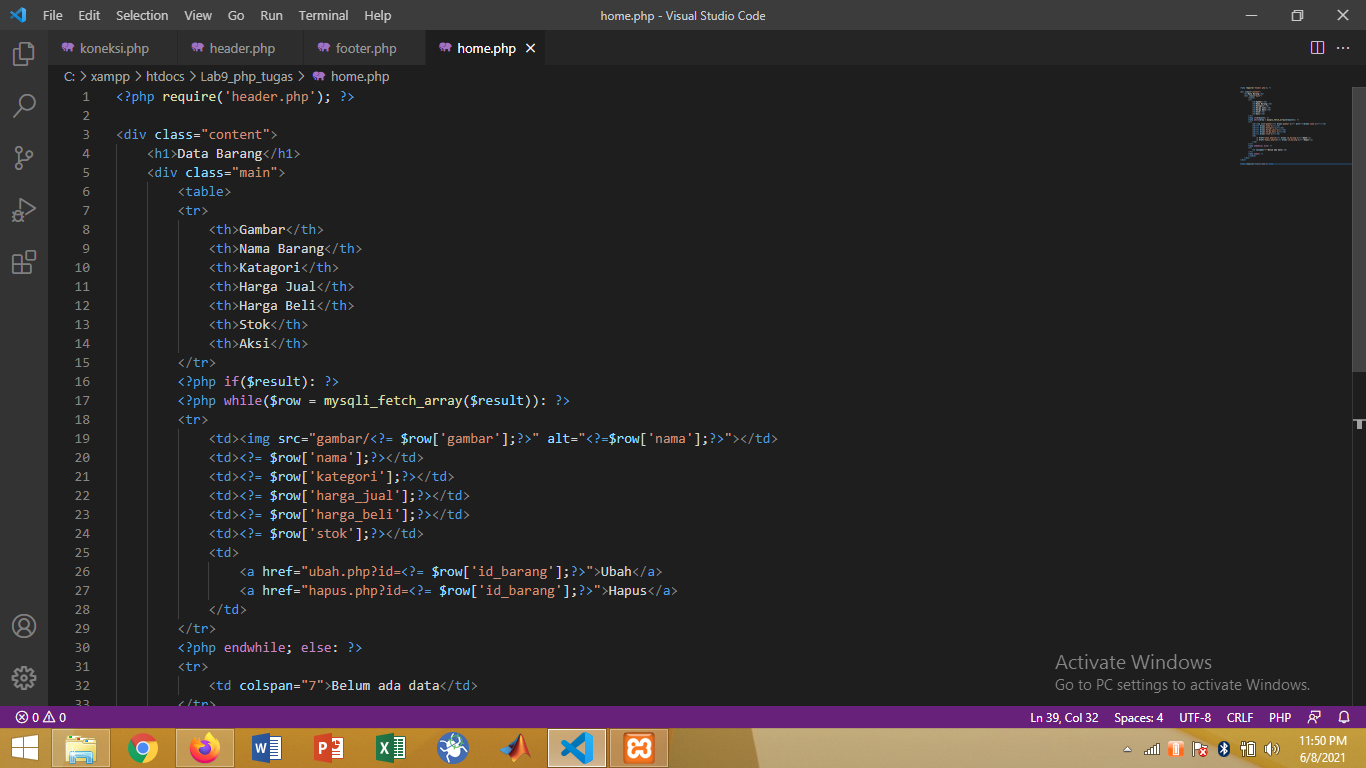The width and height of the screenshot is (1366, 768).
Task: Open the Extensions view
Action: [x=24, y=262]
